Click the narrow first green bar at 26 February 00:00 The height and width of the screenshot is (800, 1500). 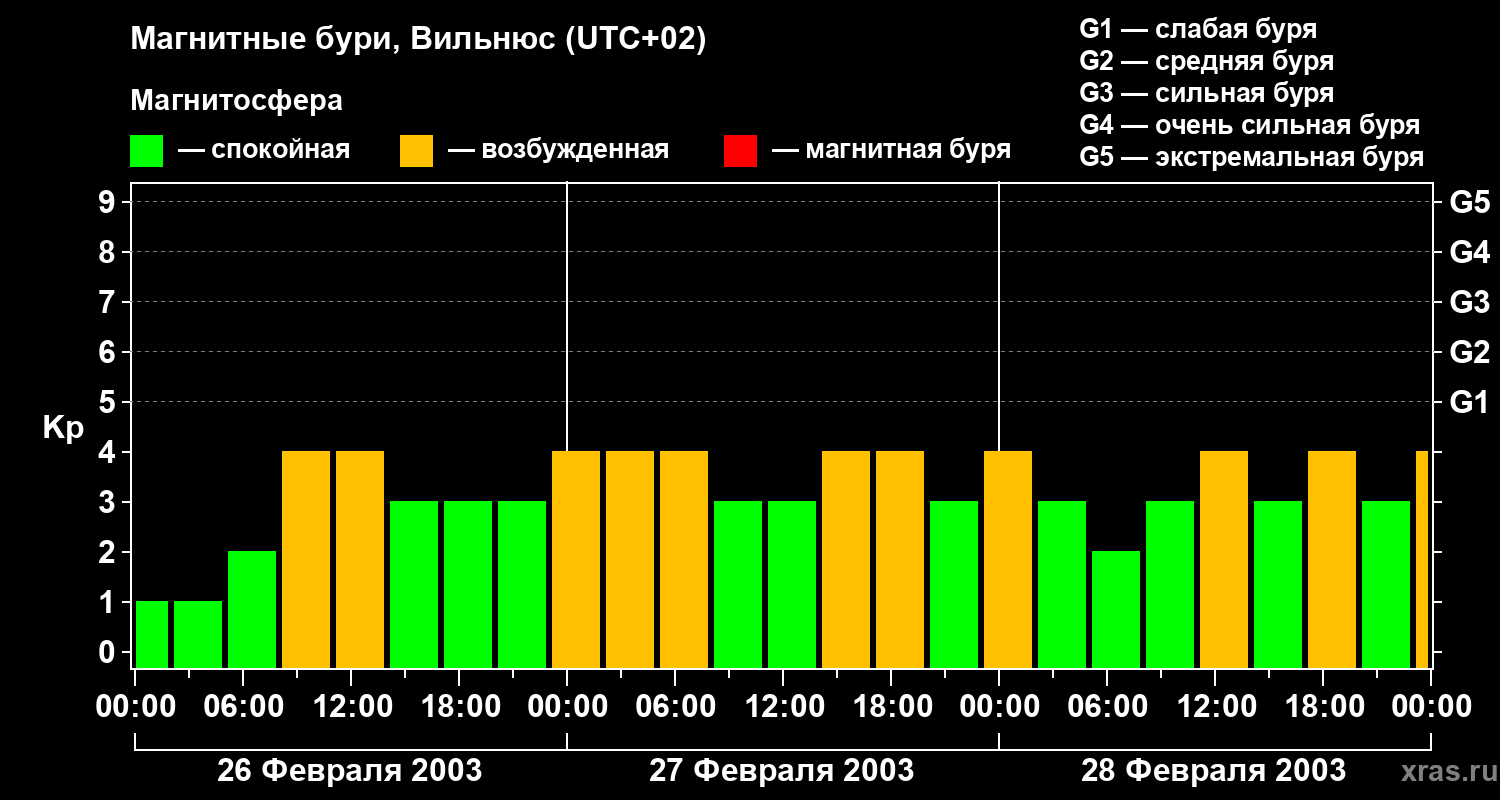(x=152, y=634)
